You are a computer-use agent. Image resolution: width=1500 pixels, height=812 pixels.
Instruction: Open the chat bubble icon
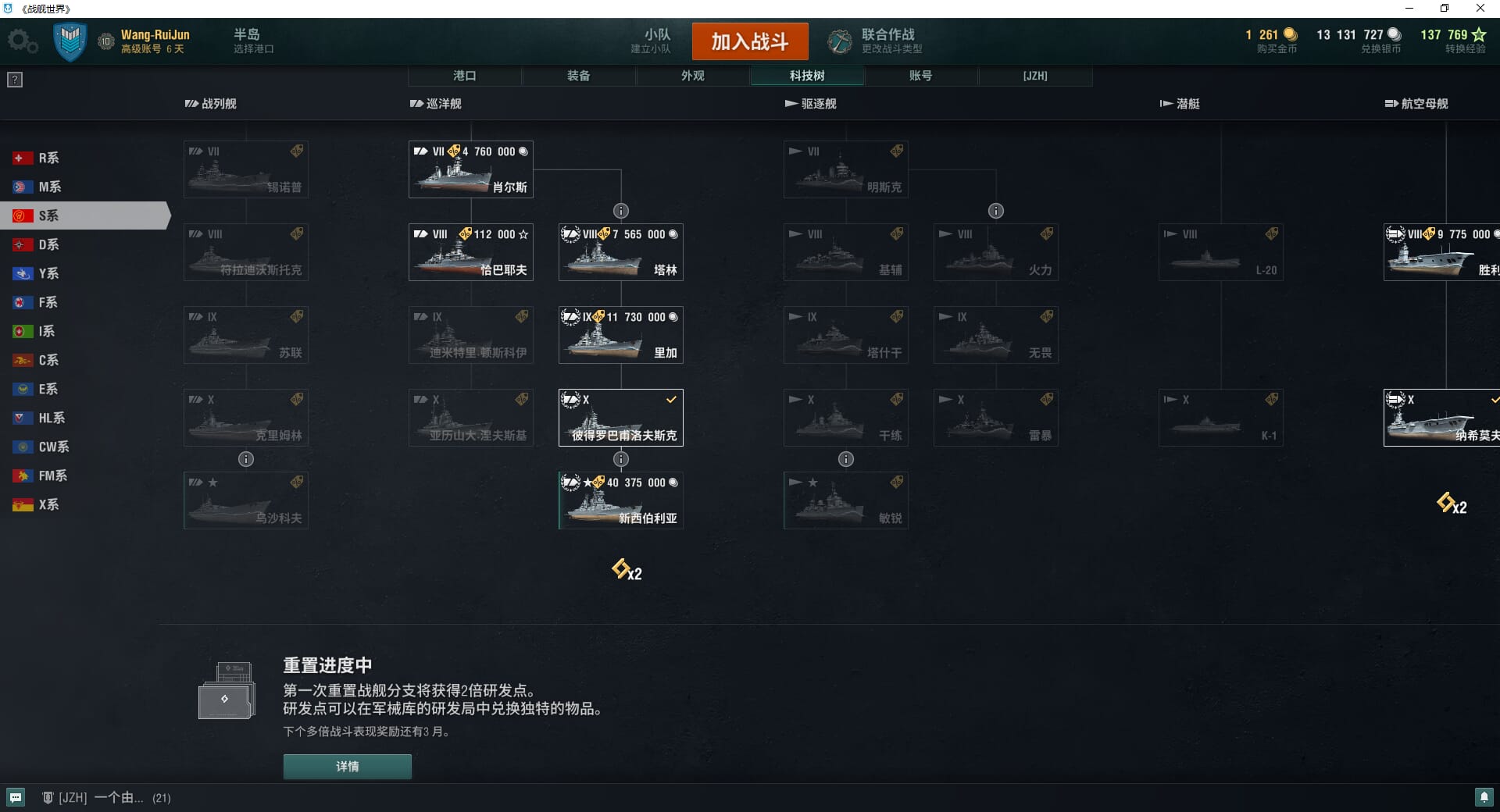pos(16,797)
